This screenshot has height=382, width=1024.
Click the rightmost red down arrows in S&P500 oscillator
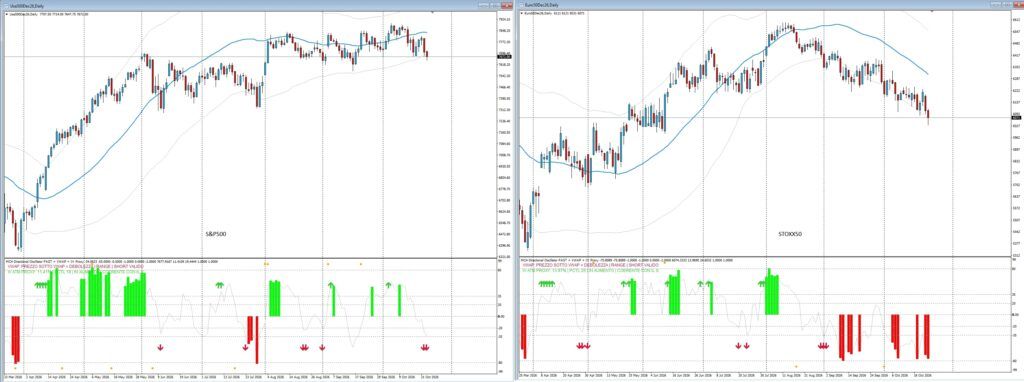coord(425,347)
